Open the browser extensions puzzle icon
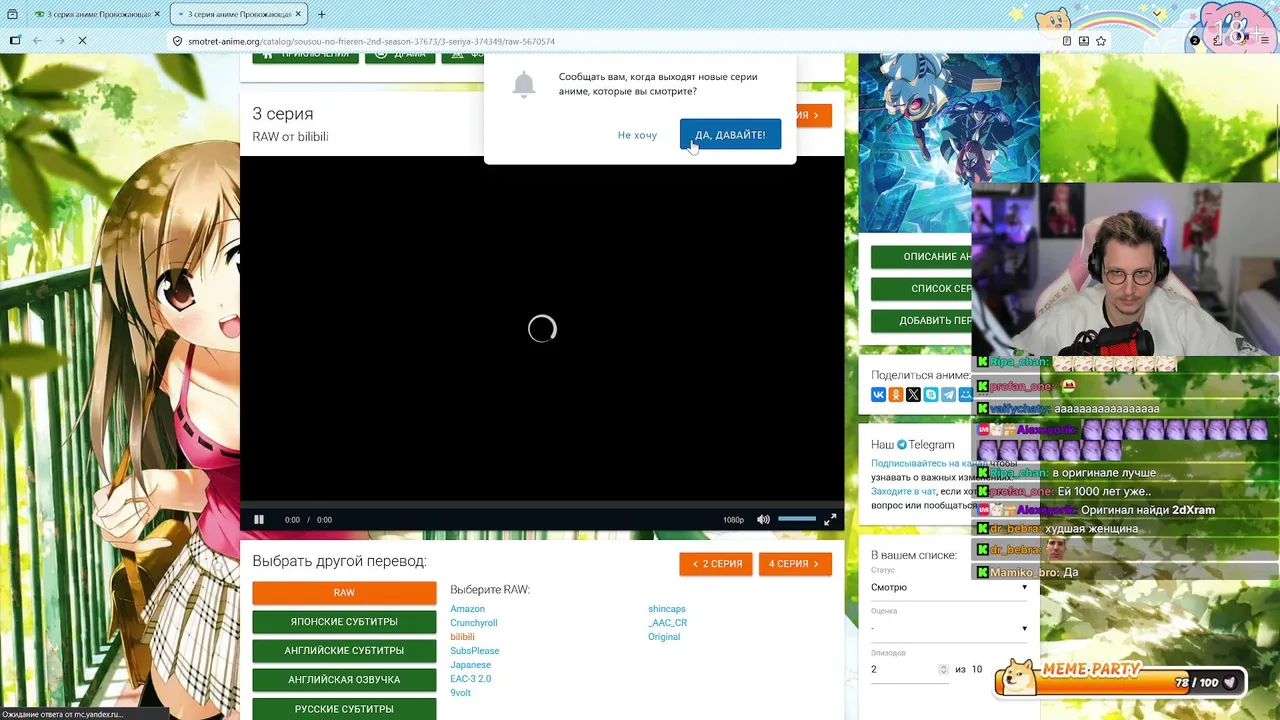The width and height of the screenshot is (1280, 720). tap(1218, 41)
